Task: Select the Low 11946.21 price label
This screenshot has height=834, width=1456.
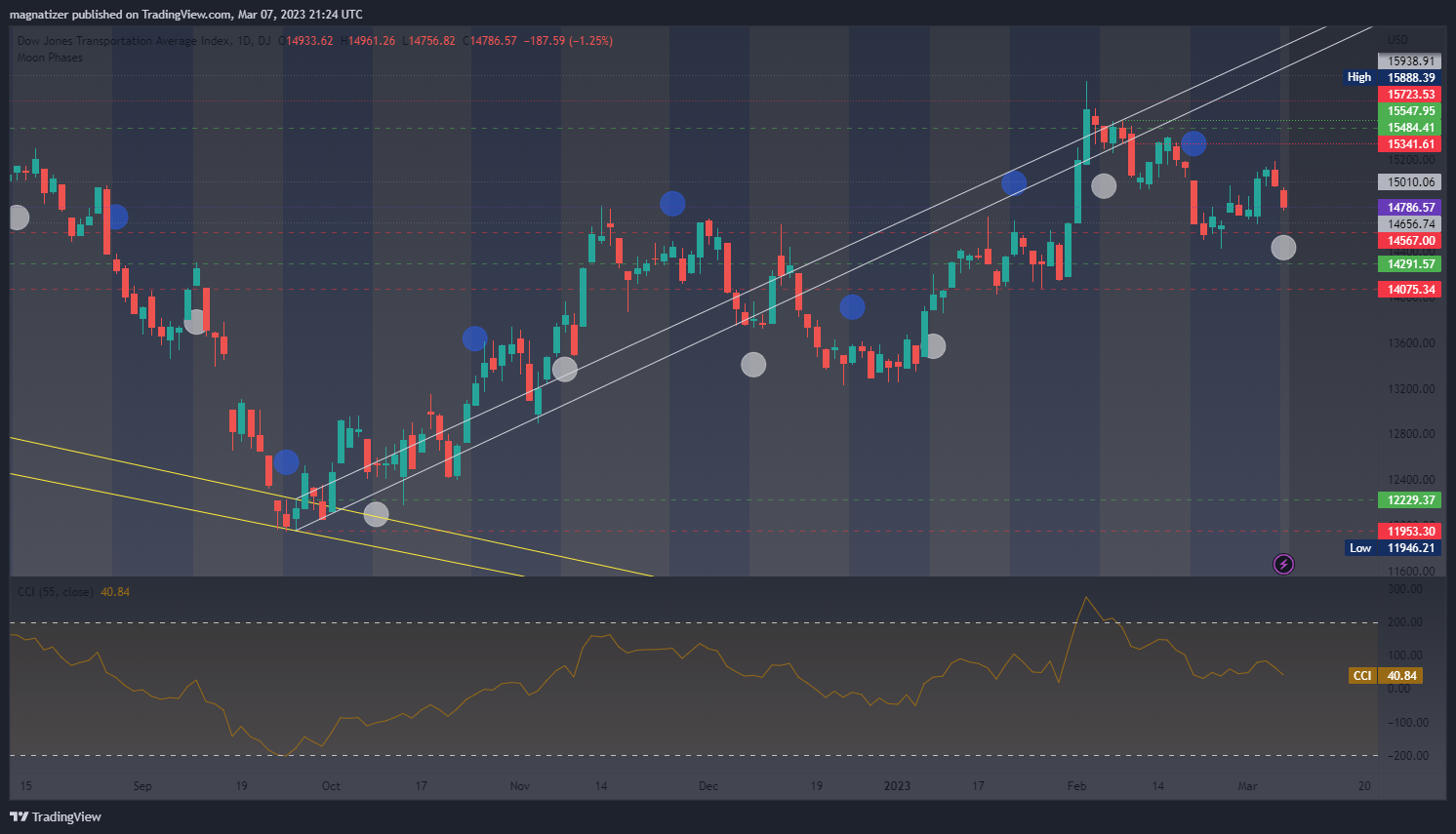Action: coord(1393,548)
